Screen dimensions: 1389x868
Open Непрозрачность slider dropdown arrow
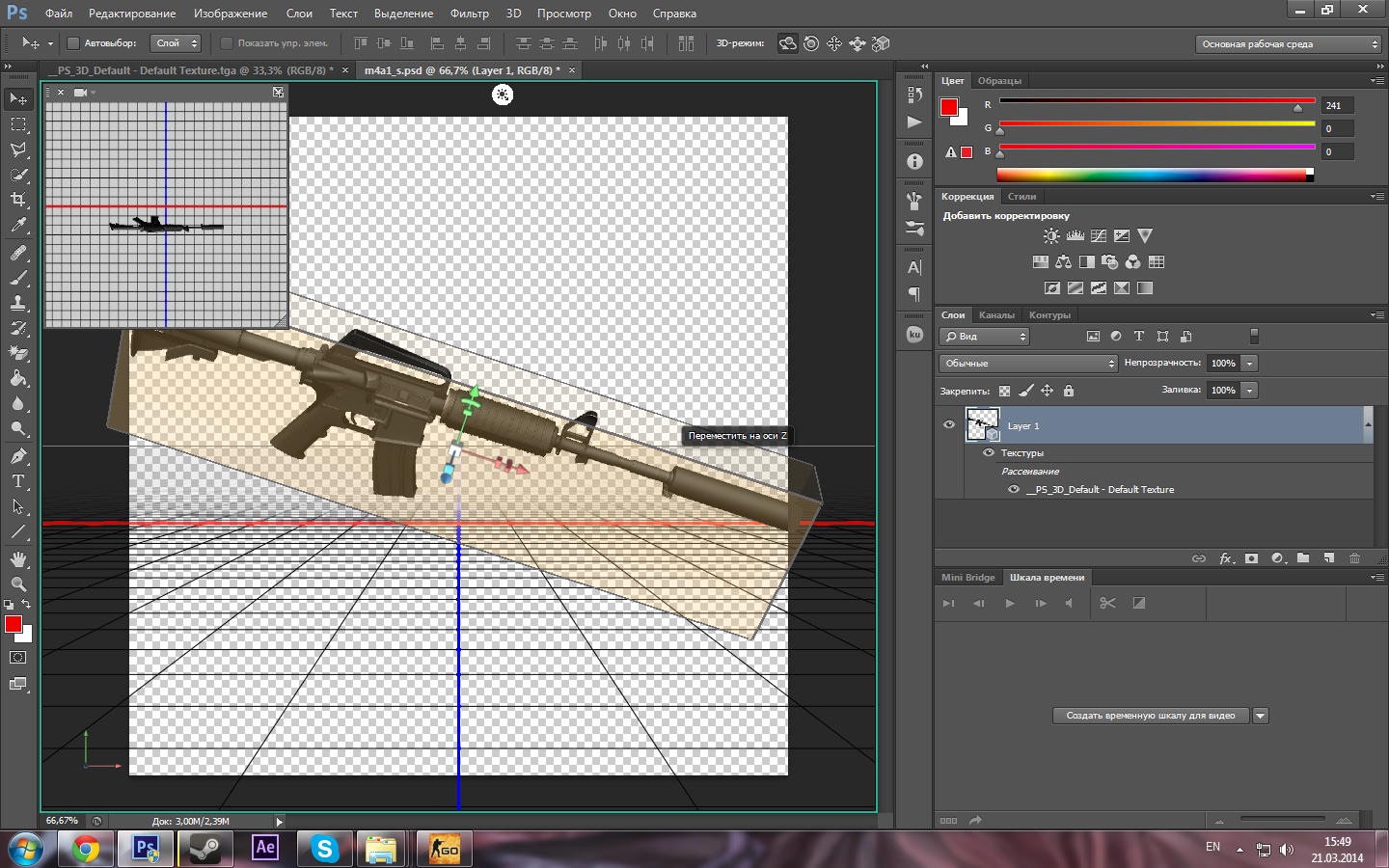click(x=1250, y=364)
